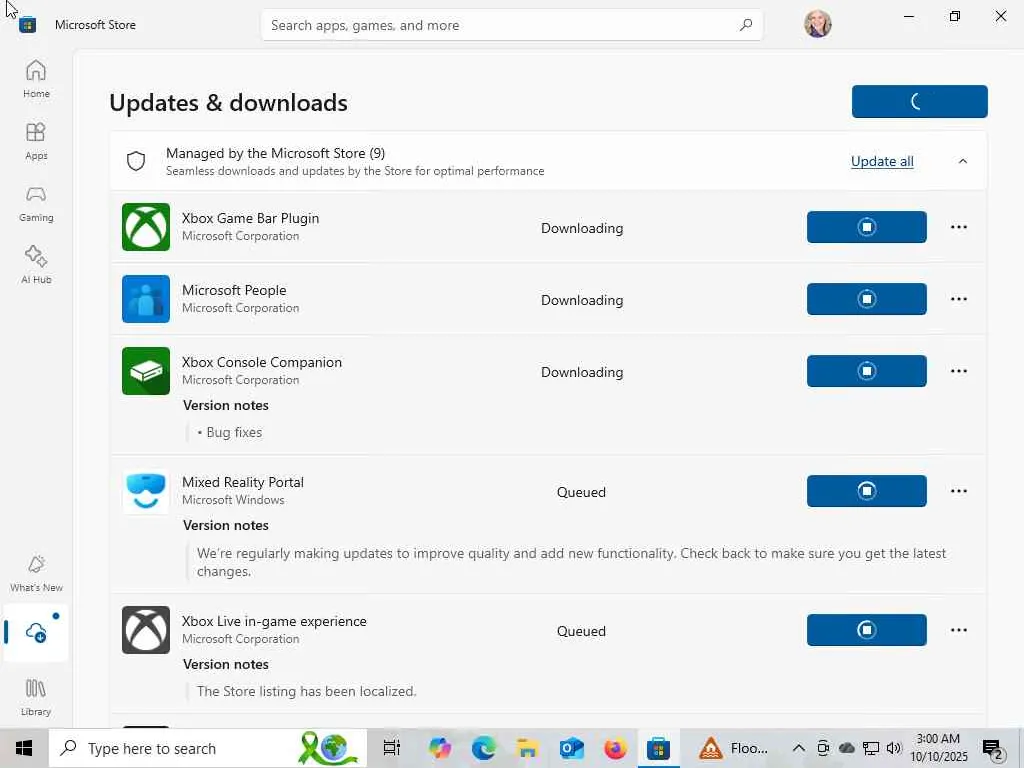This screenshot has height=768, width=1024.
Task: Open Task View on the taskbar
Action: click(391, 748)
